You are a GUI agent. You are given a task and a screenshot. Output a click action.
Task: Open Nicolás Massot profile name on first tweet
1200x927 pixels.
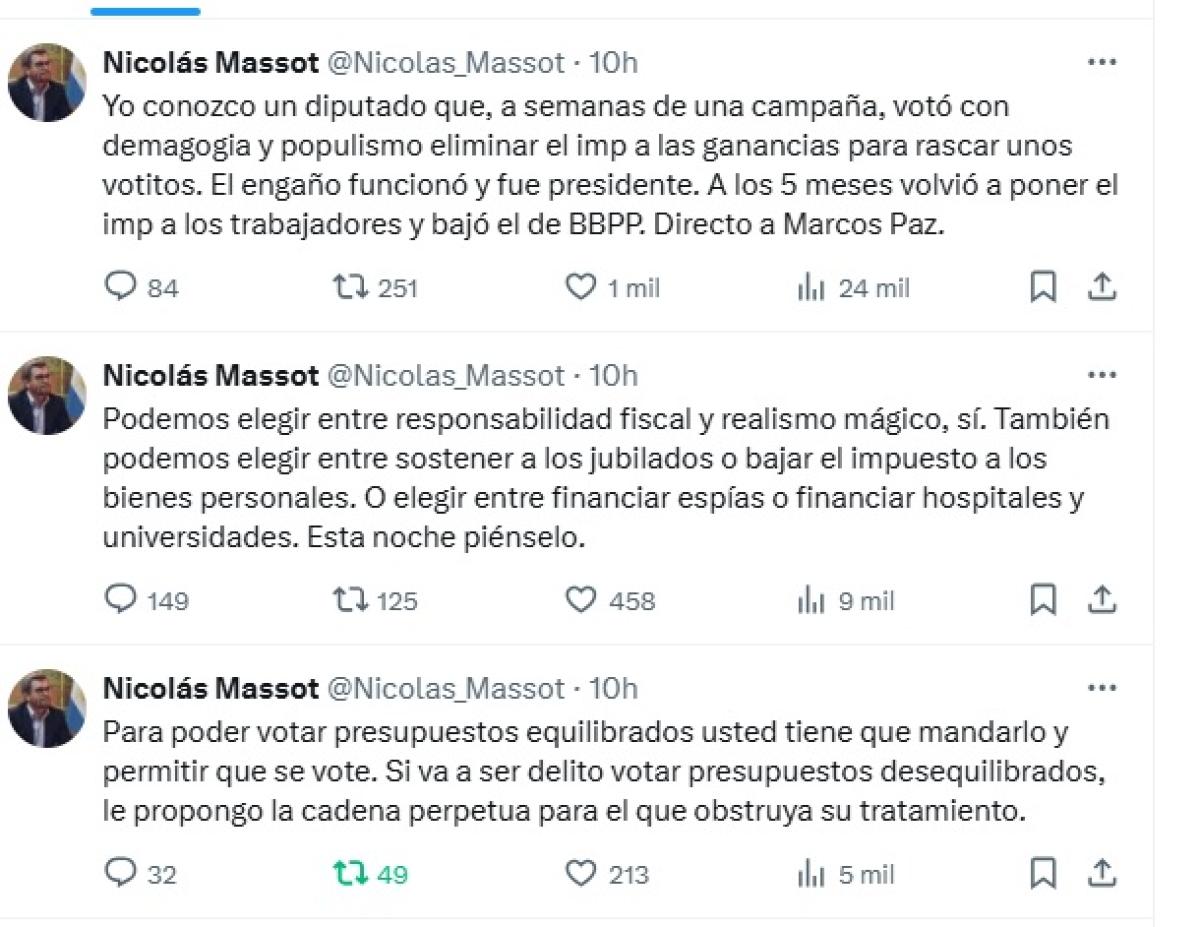(210, 63)
